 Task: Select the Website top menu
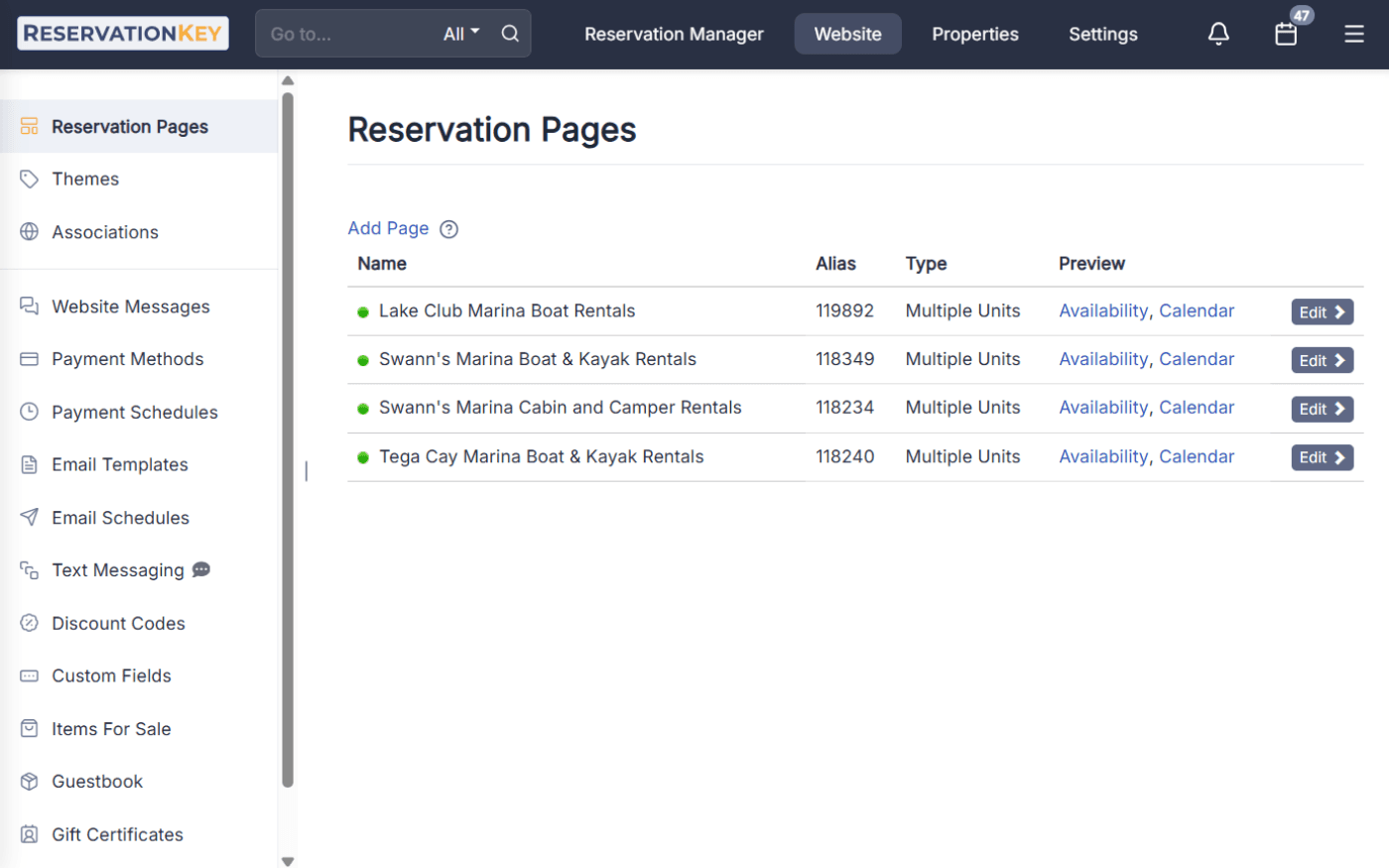pyautogui.click(x=848, y=34)
